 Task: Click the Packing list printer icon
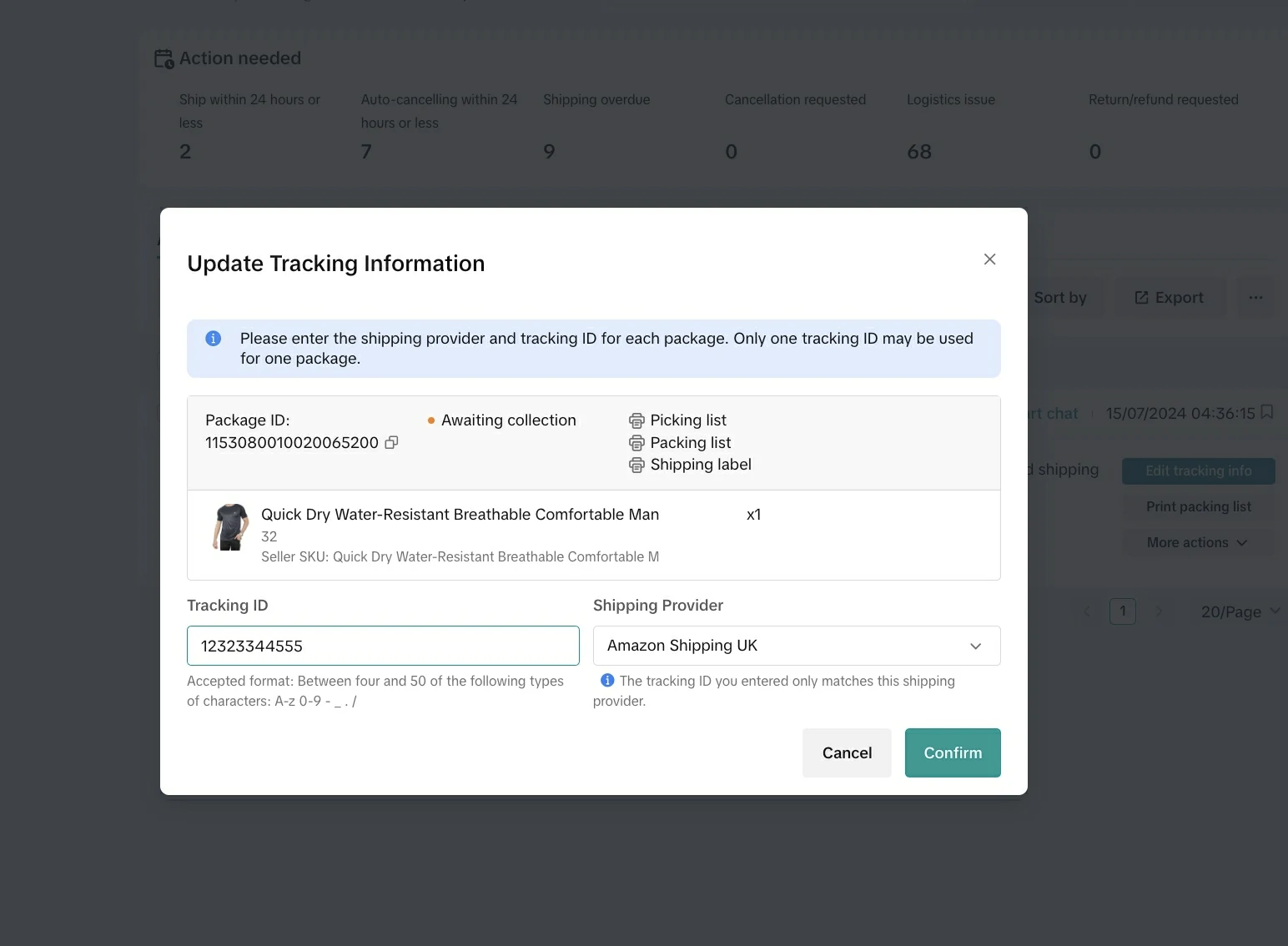tap(636, 443)
